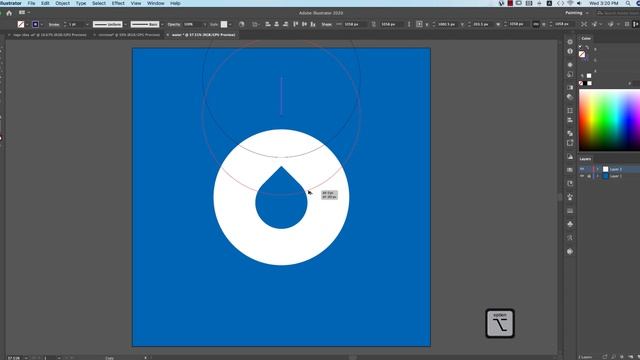Click the reference point locator icon
Image resolution: width=640 pixels, height=360 pixels.
419,24
